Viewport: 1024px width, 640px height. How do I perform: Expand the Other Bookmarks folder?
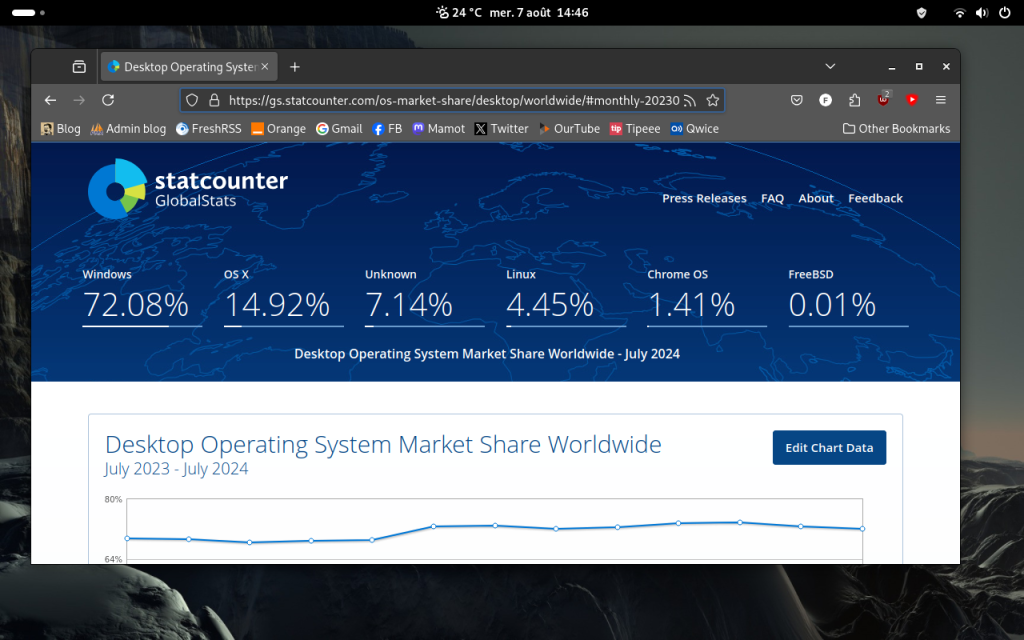pyautogui.click(x=897, y=129)
